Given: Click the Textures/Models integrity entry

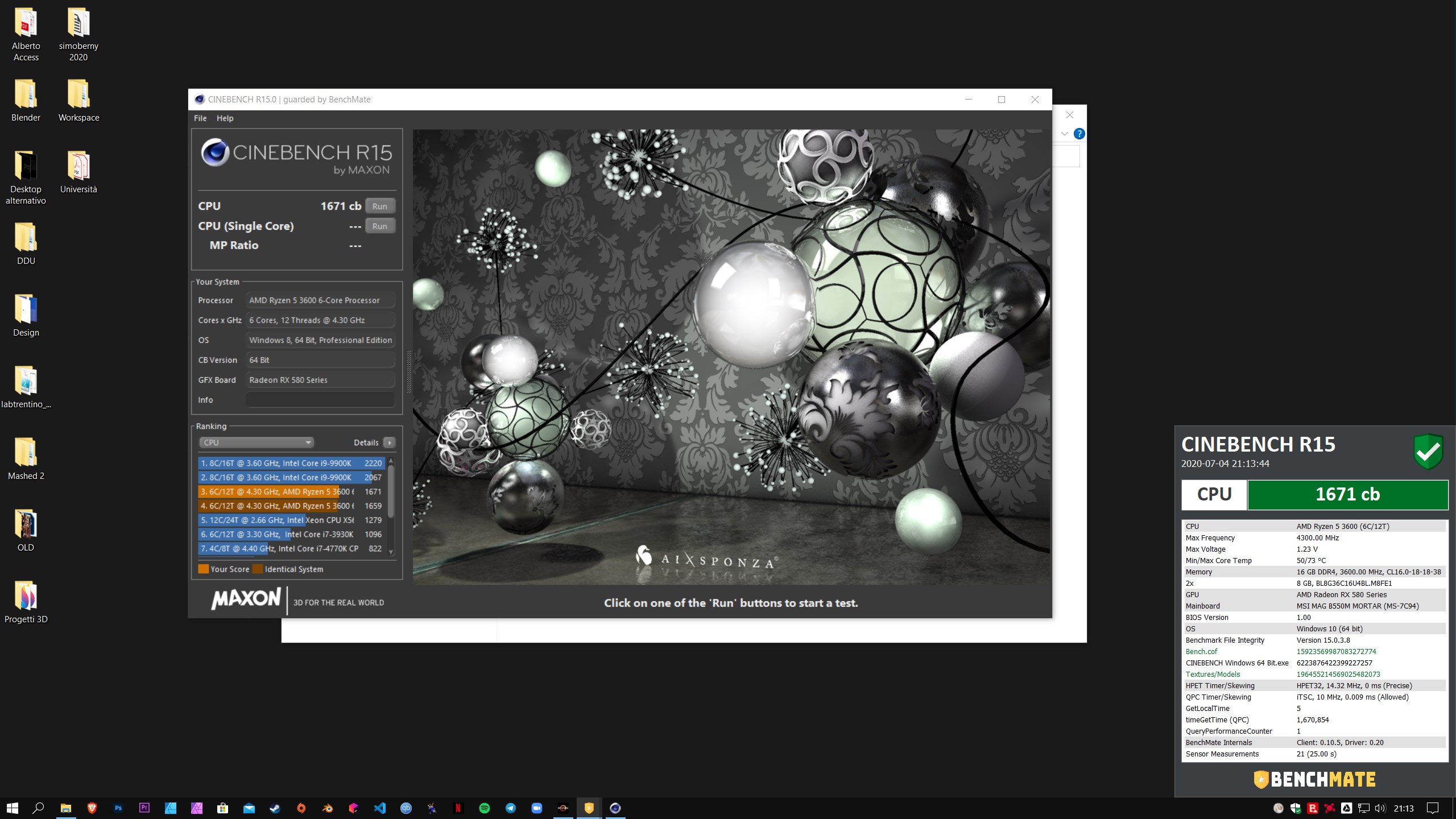Looking at the screenshot, I should point(1314,675).
